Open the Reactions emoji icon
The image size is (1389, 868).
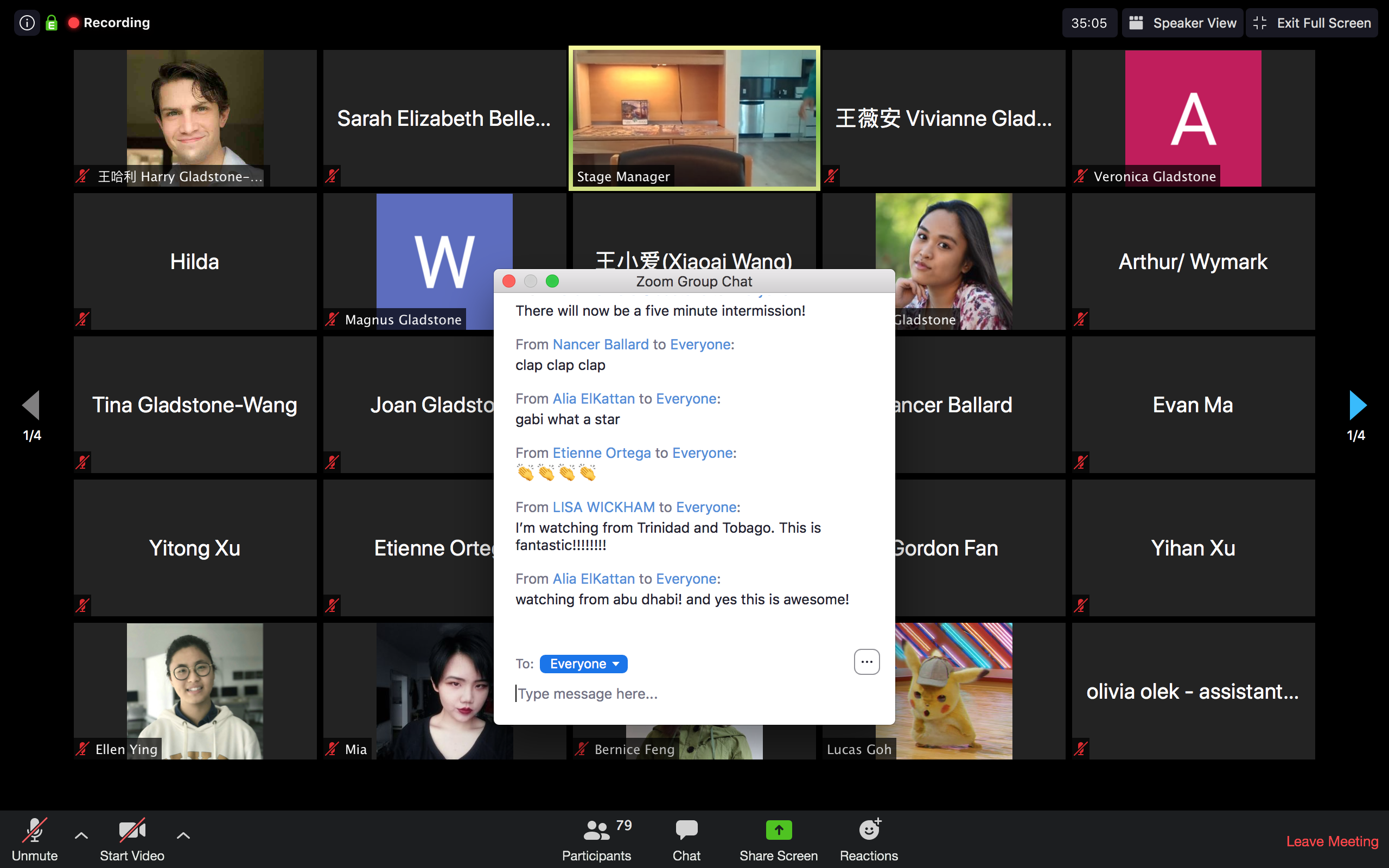click(869, 830)
